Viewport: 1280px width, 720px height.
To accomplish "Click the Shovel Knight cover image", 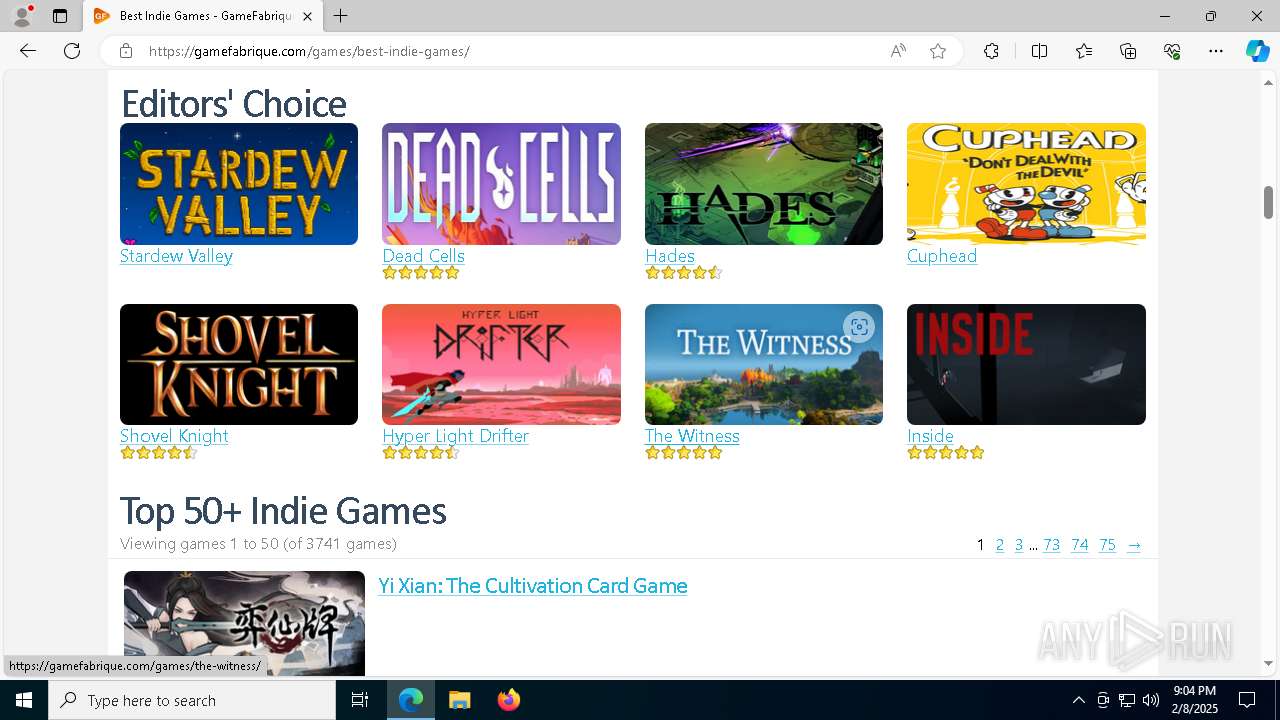I will tap(239, 364).
